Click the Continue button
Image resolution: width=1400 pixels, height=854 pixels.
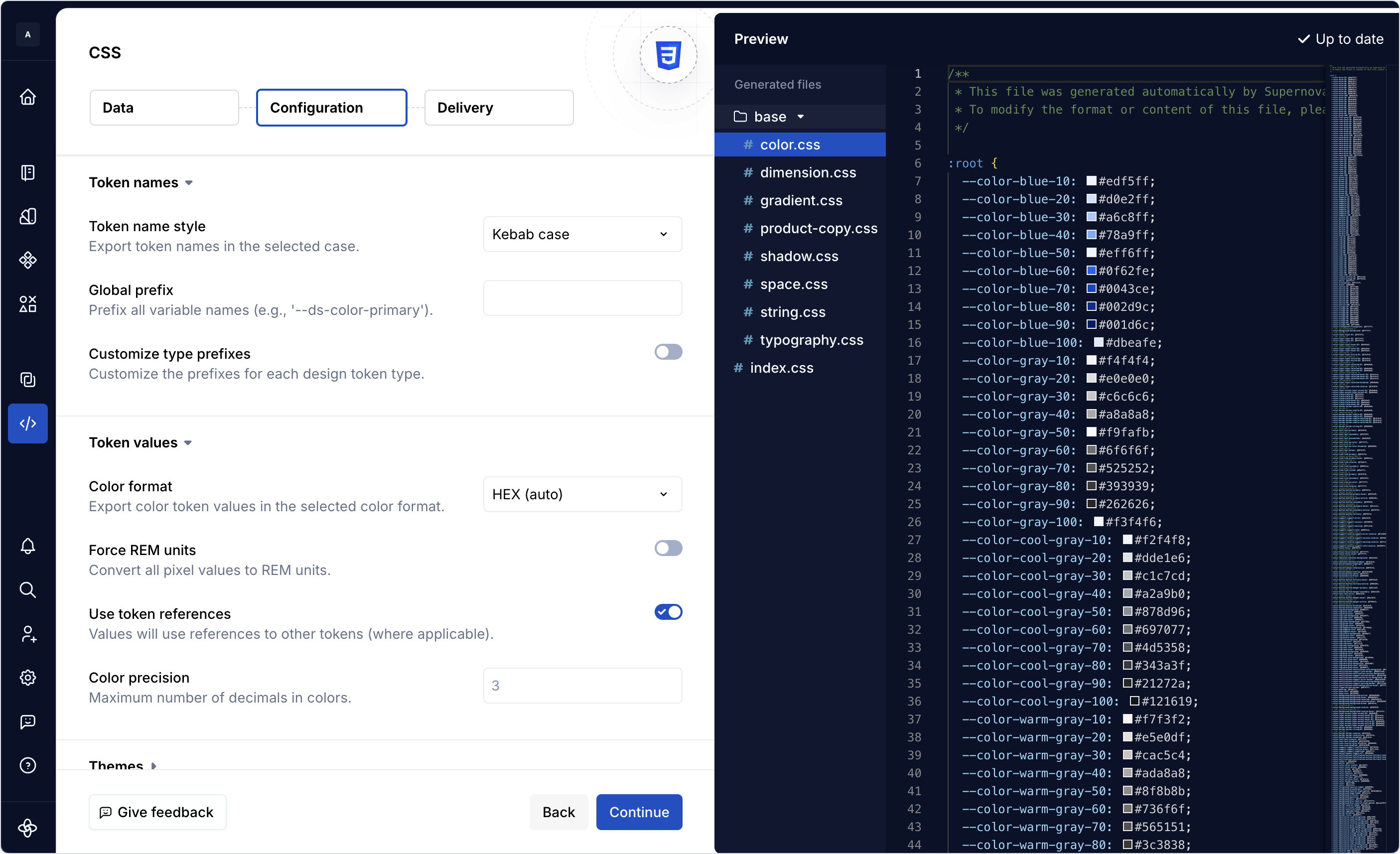pos(639,812)
